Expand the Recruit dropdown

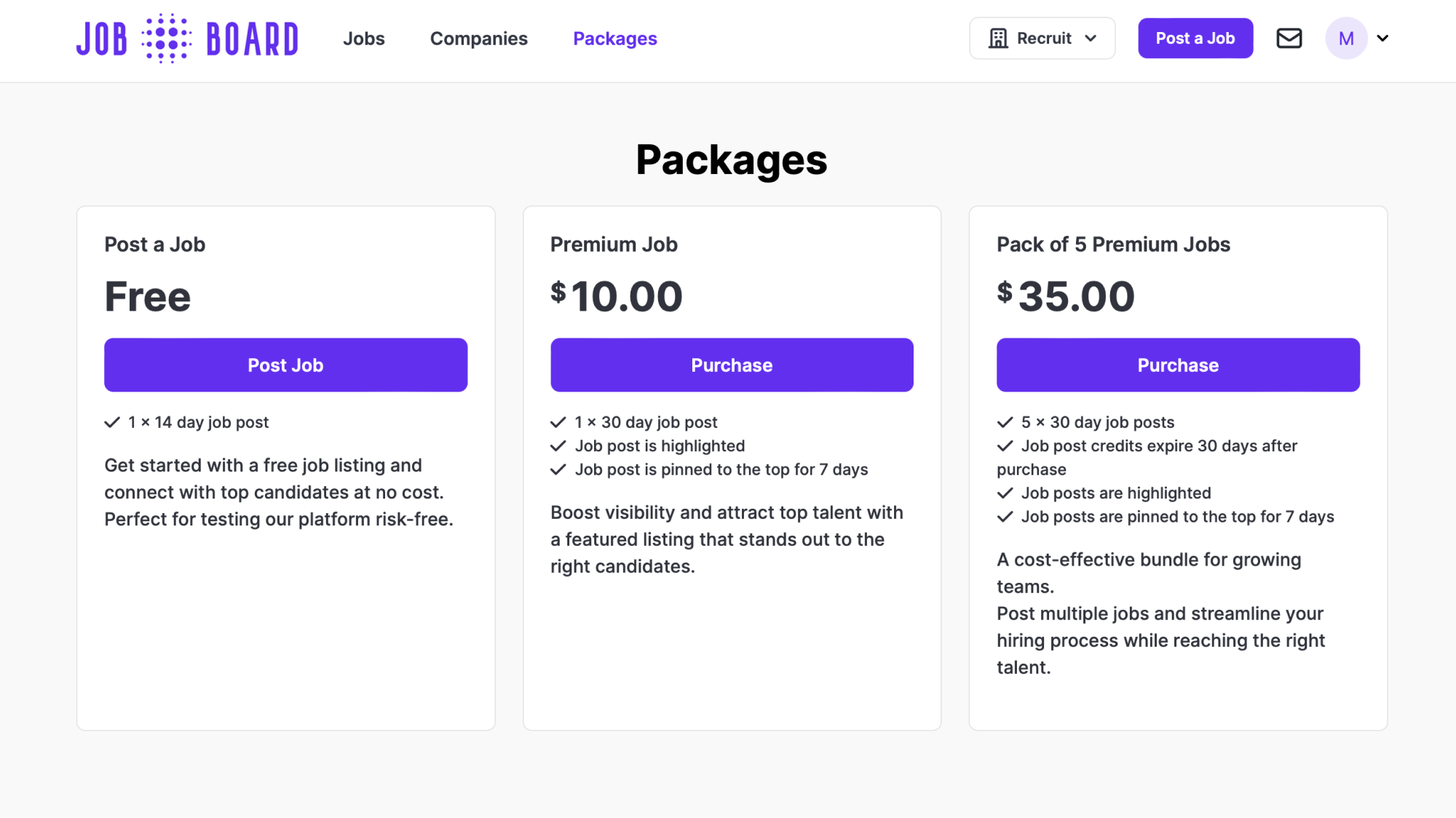pos(1042,39)
